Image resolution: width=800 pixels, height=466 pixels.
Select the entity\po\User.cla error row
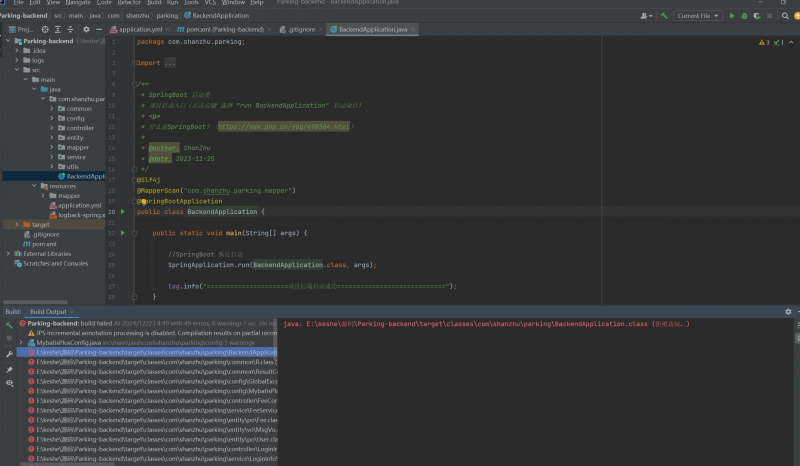(152, 439)
